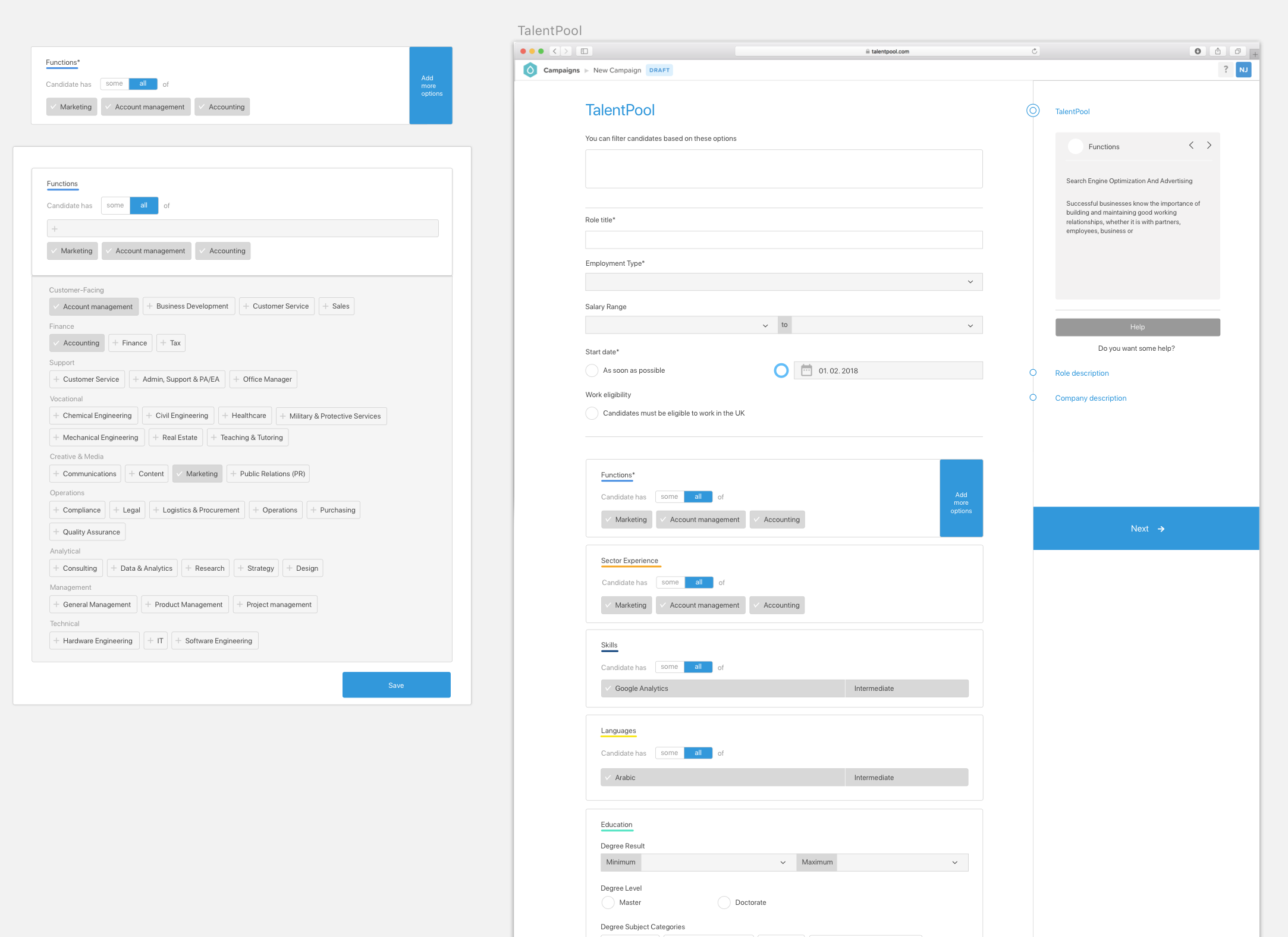Click the browser share icon
Viewport: 1288px width, 937px height.
(1218, 51)
